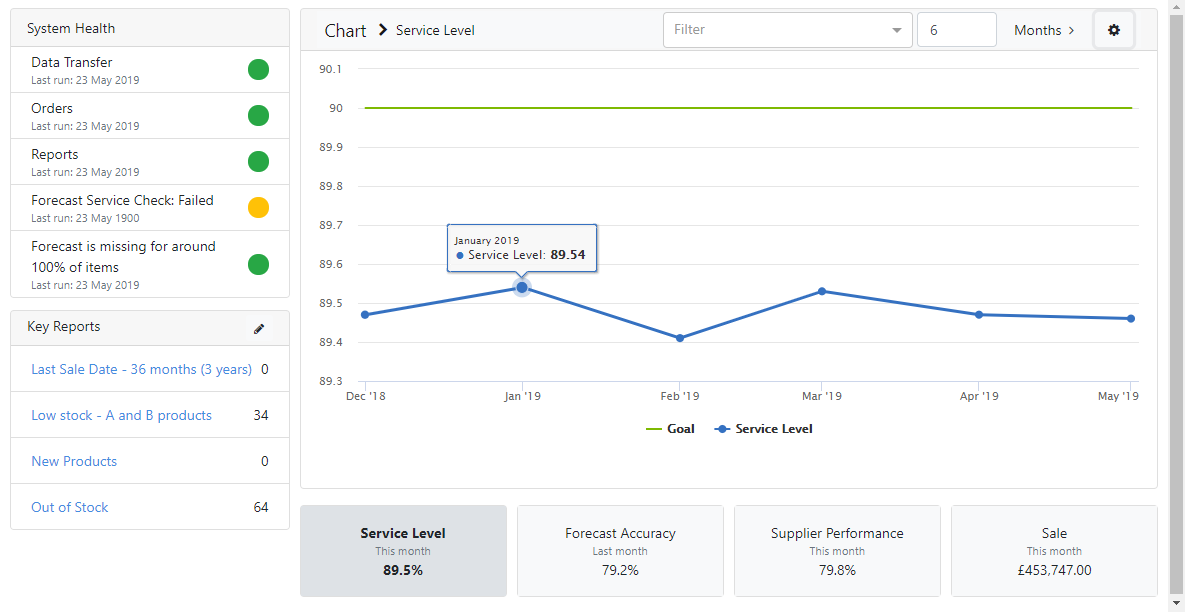Click the Data Transfer green status indicator

click(x=258, y=70)
